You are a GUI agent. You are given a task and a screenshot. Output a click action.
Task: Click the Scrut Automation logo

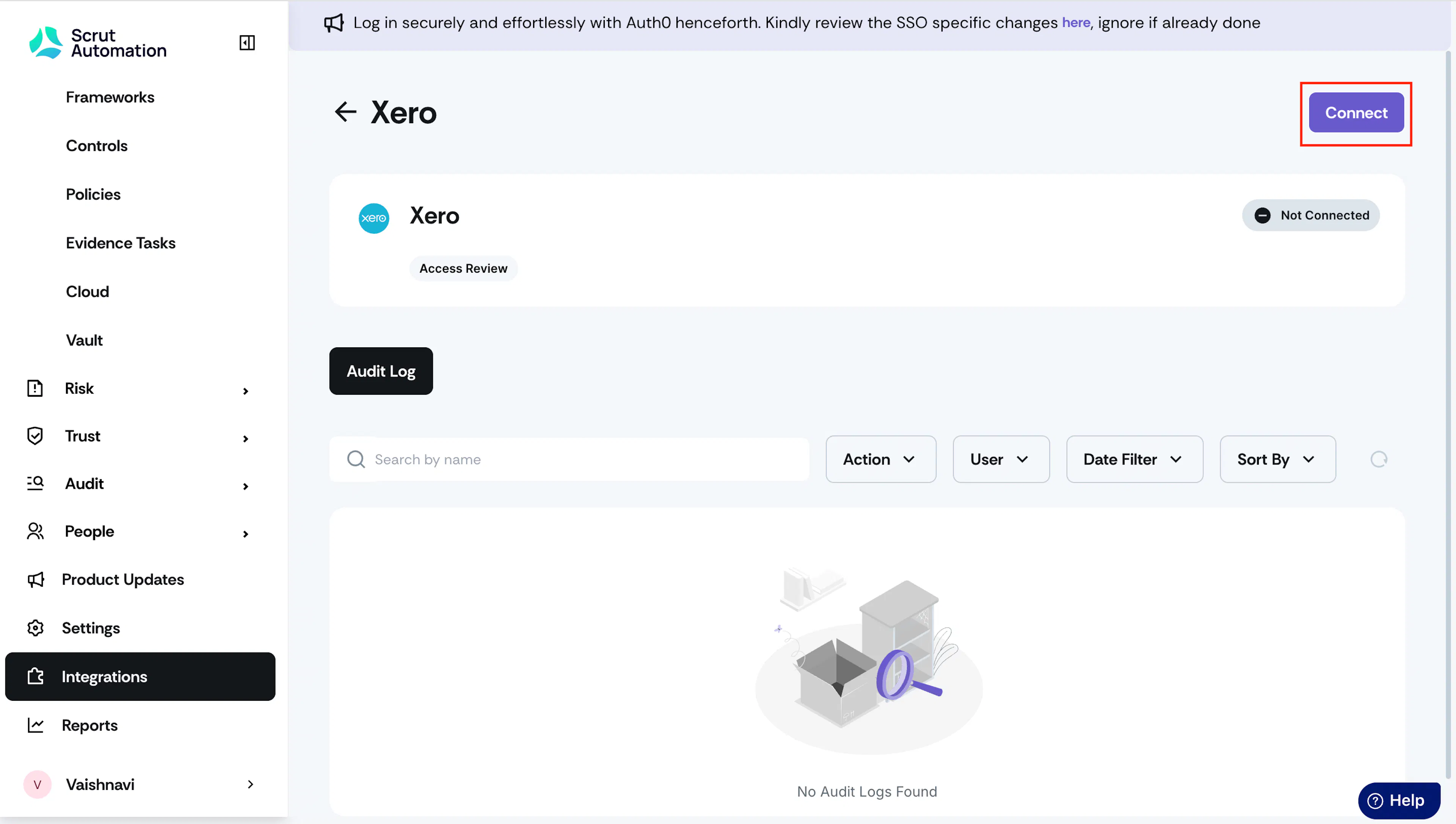tap(98, 43)
